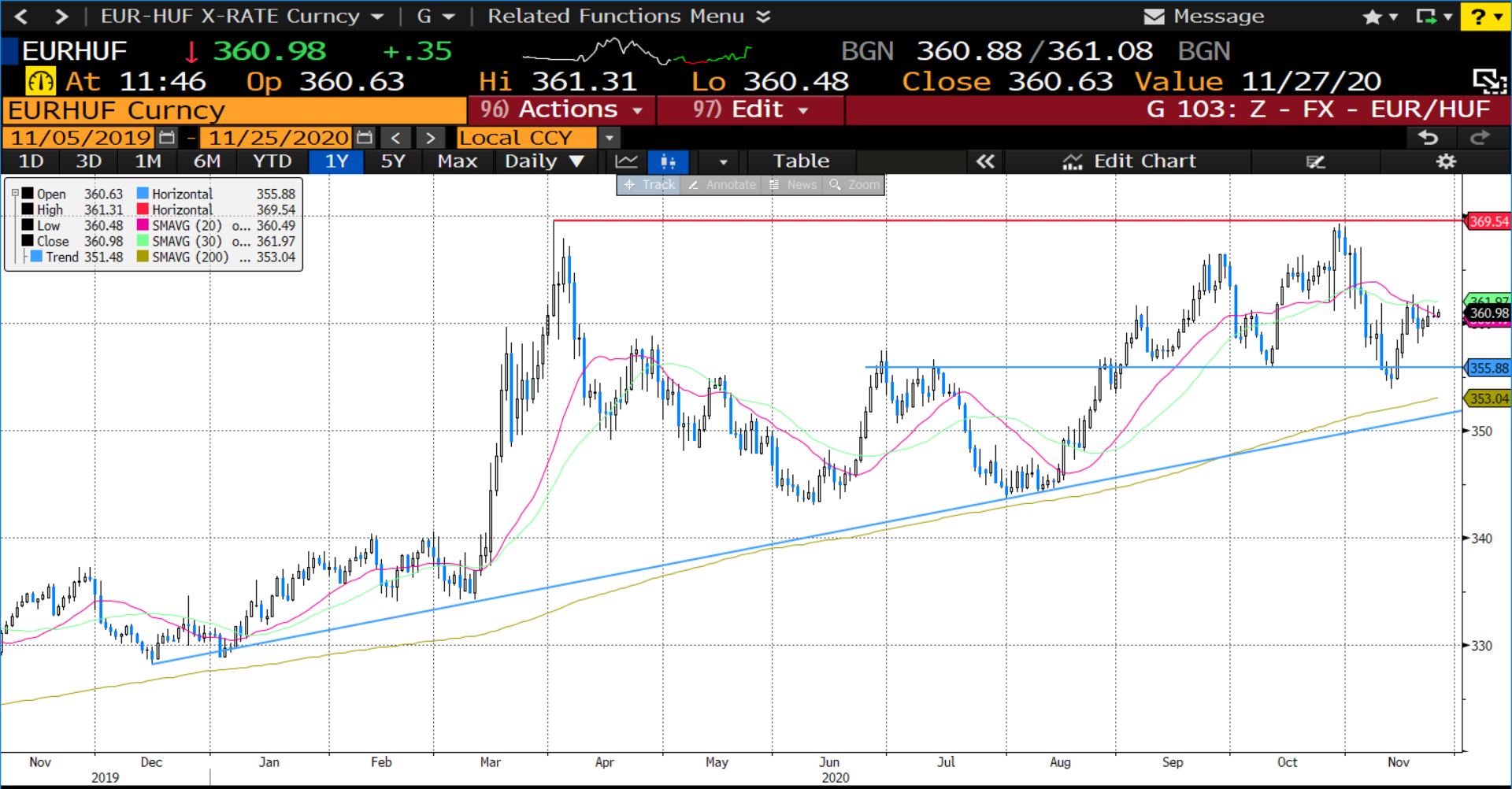The width and height of the screenshot is (1512, 789).
Task: Select the 1D range tab
Action: pos(31,161)
